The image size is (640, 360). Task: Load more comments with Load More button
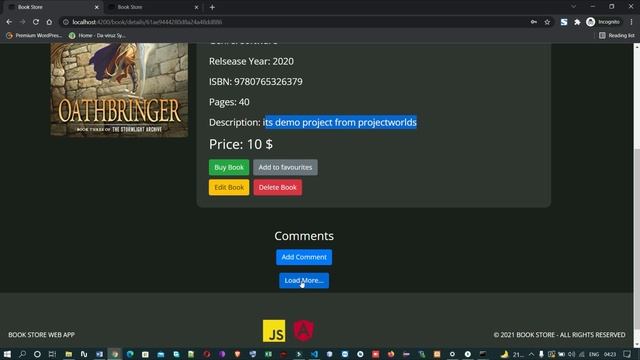point(304,280)
